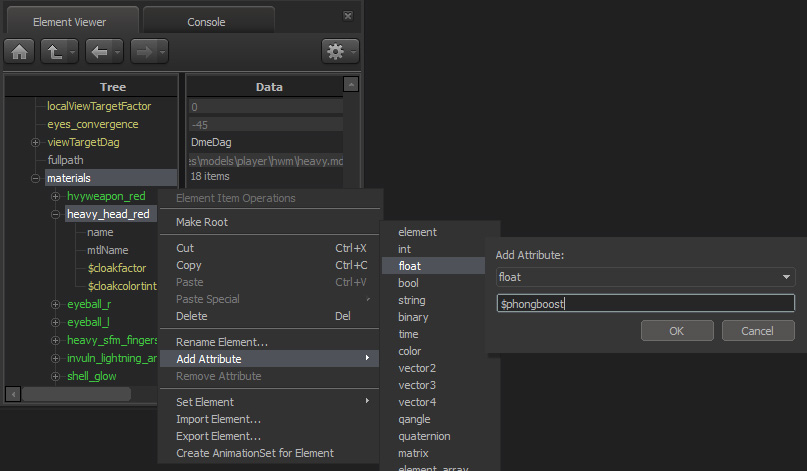The width and height of the screenshot is (807, 471).
Task: Click the up-one-level arrow icon
Action: pyautogui.click(x=55, y=51)
